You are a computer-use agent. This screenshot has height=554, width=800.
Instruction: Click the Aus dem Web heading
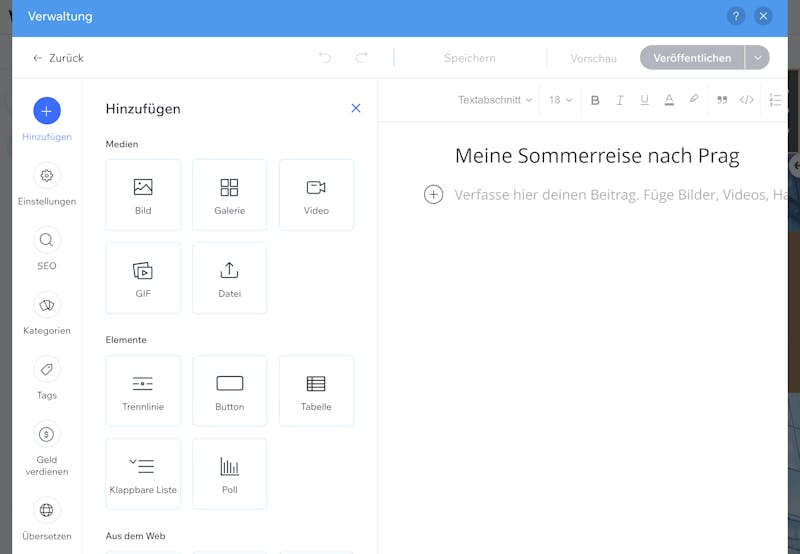point(135,536)
